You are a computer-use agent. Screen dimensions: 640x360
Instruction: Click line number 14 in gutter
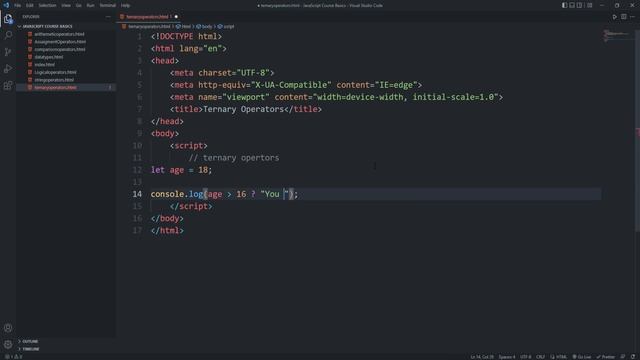pos(137,194)
